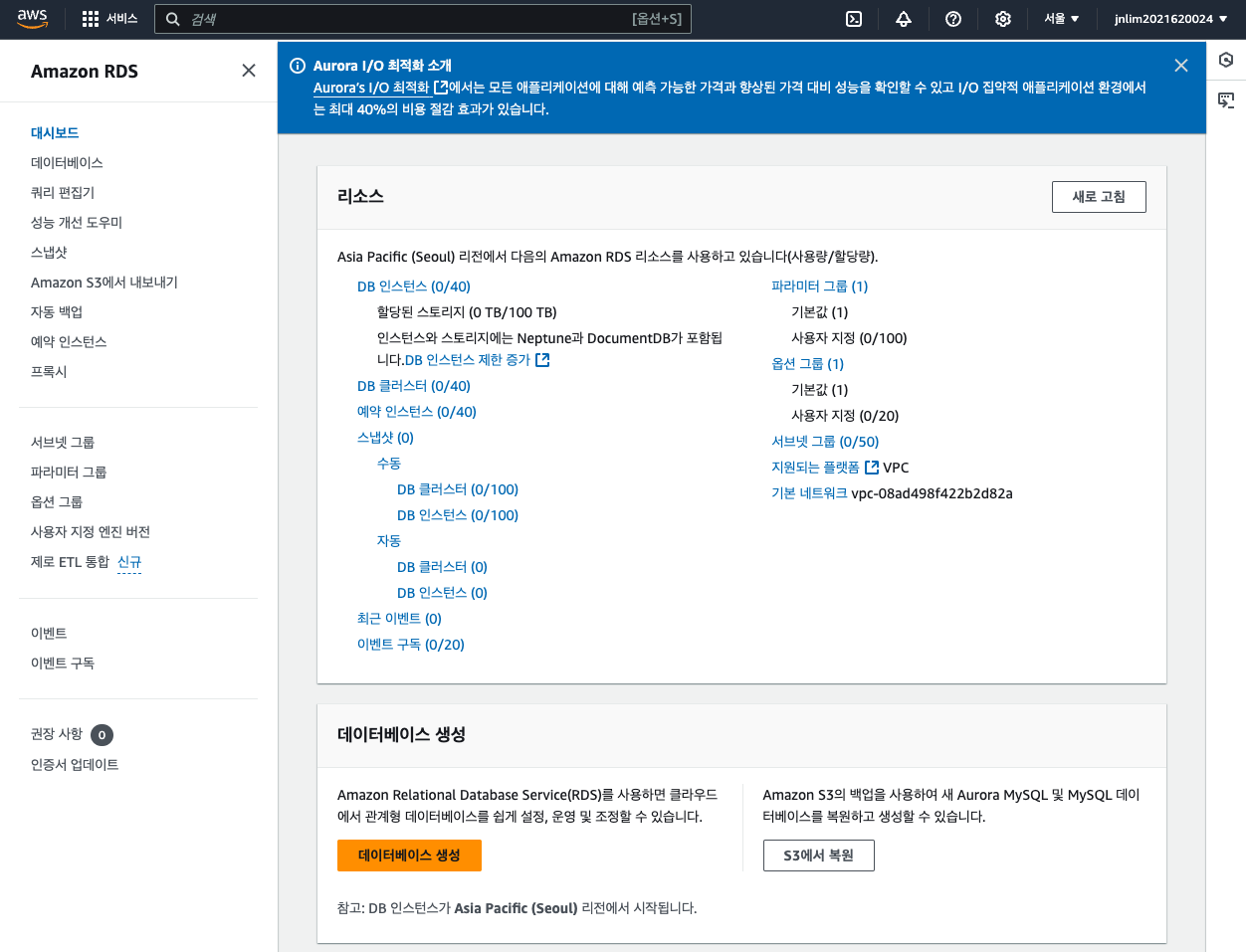
Task: Open the 이벤트 구독 (0/20) link
Action: click(x=411, y=645)
